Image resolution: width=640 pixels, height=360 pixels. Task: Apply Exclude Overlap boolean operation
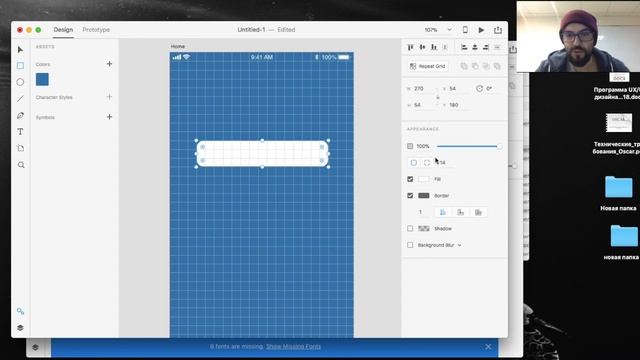click(497, 66)
